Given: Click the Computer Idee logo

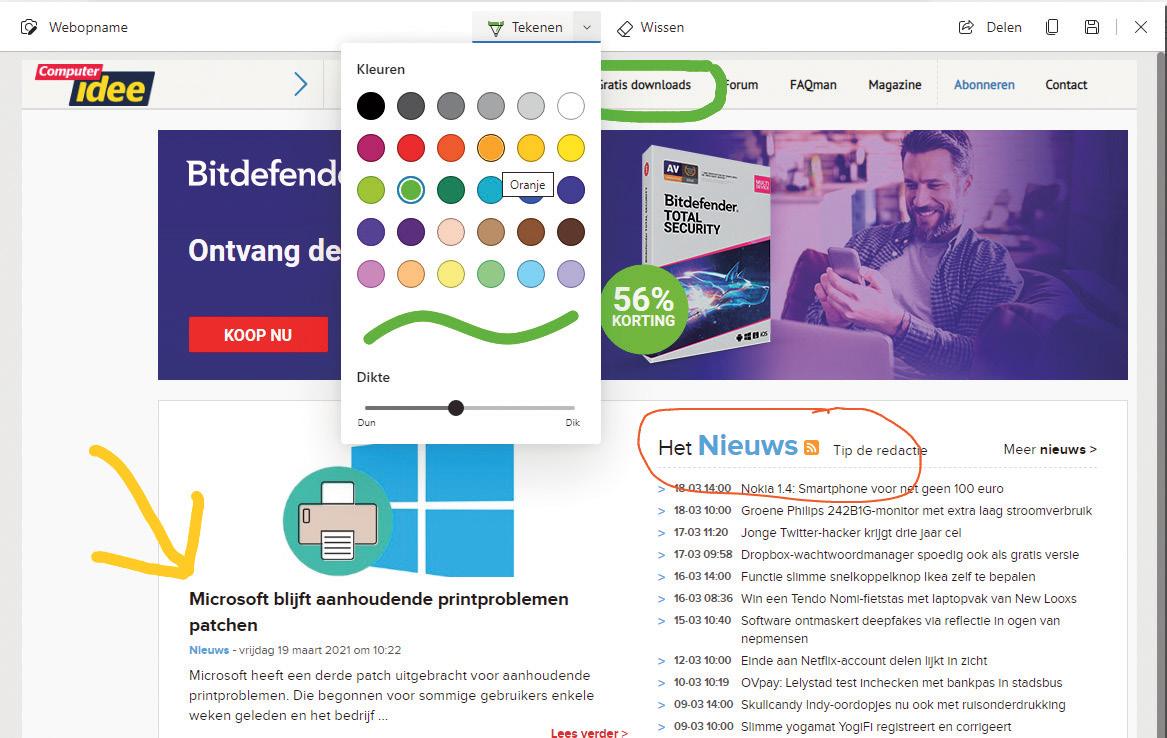Looking at the screenshot, I should pos(95,84).
